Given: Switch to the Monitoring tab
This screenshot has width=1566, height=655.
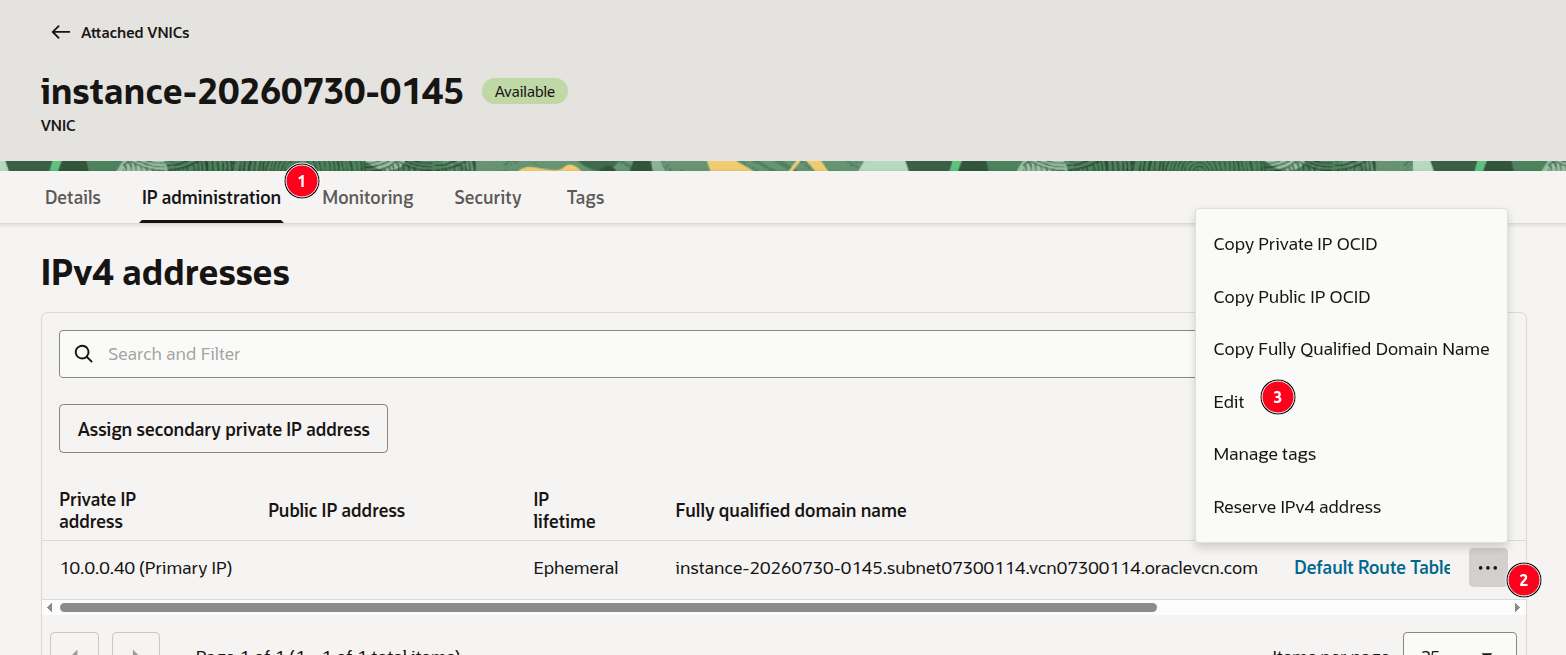Looking at the screenshot, I should click(368, 197).
